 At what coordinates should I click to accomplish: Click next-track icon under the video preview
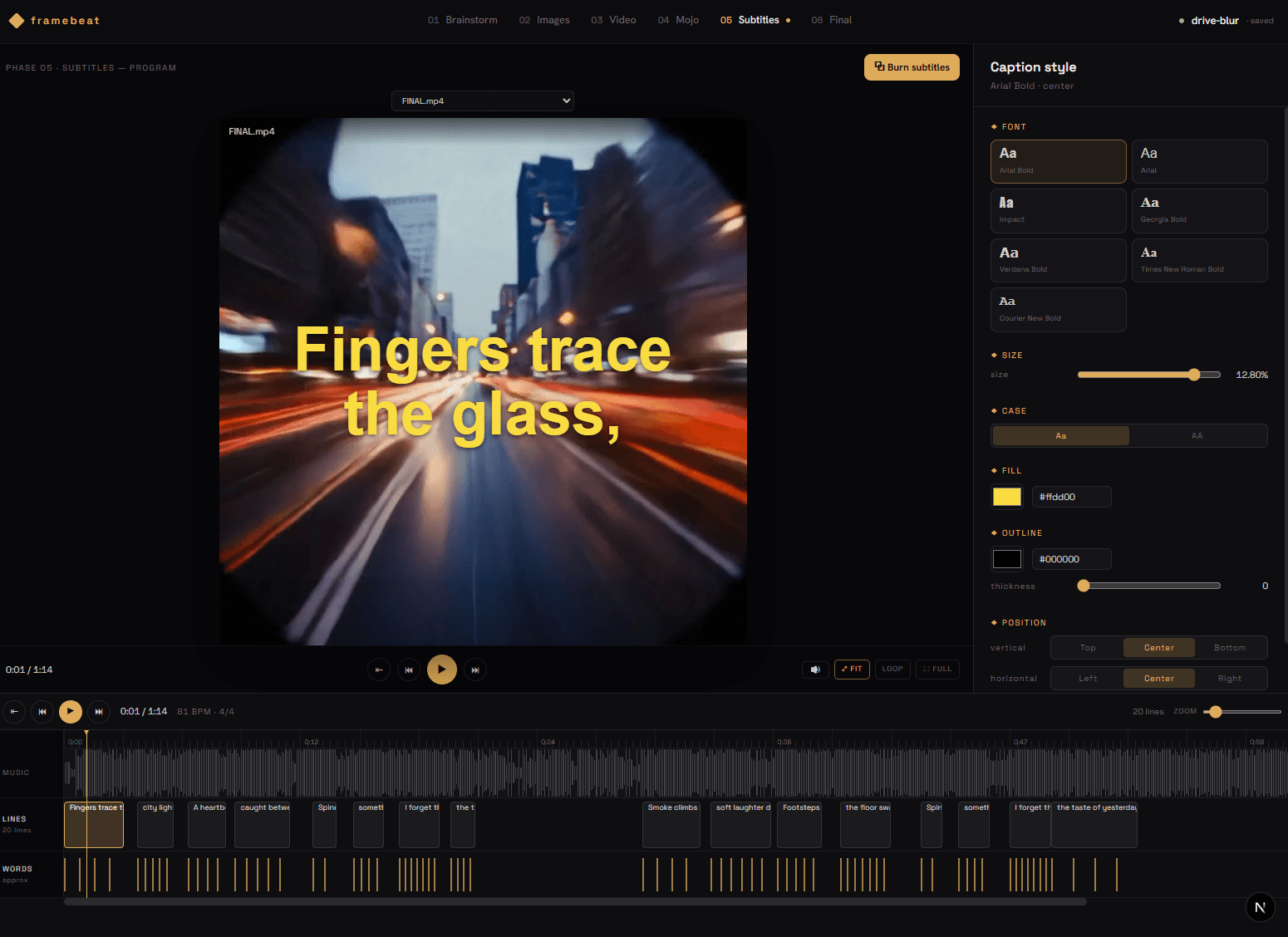pyautogui.click(x=475, y=670)
